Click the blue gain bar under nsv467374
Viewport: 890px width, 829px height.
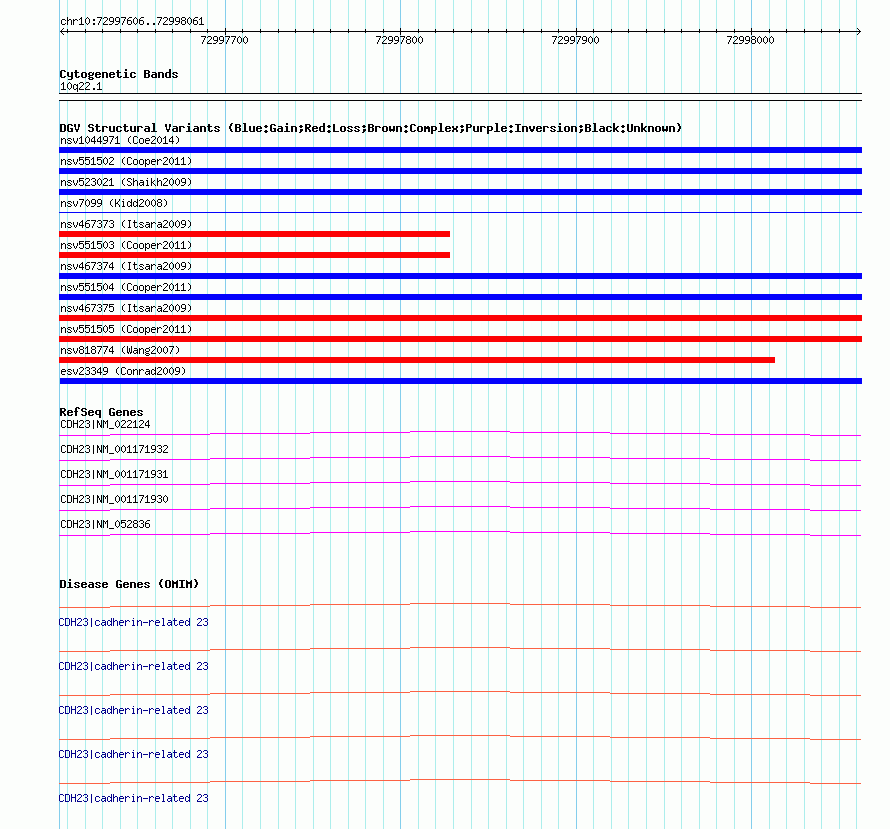[x=460, y=276]
